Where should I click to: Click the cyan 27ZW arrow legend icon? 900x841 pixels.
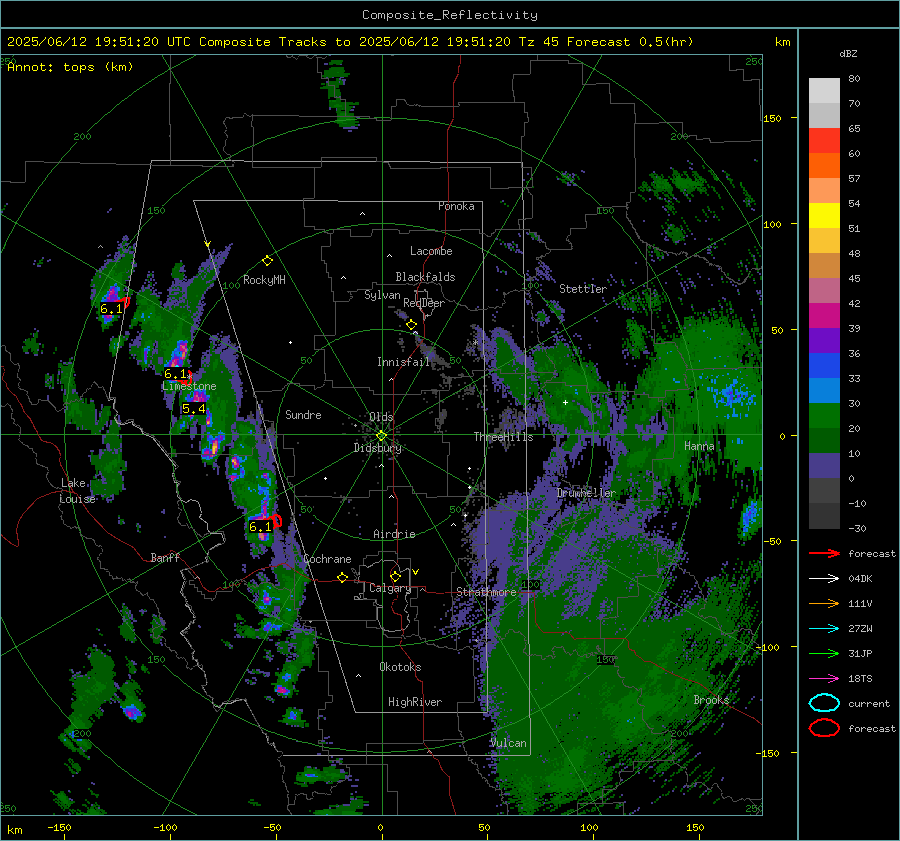point(824,629)
